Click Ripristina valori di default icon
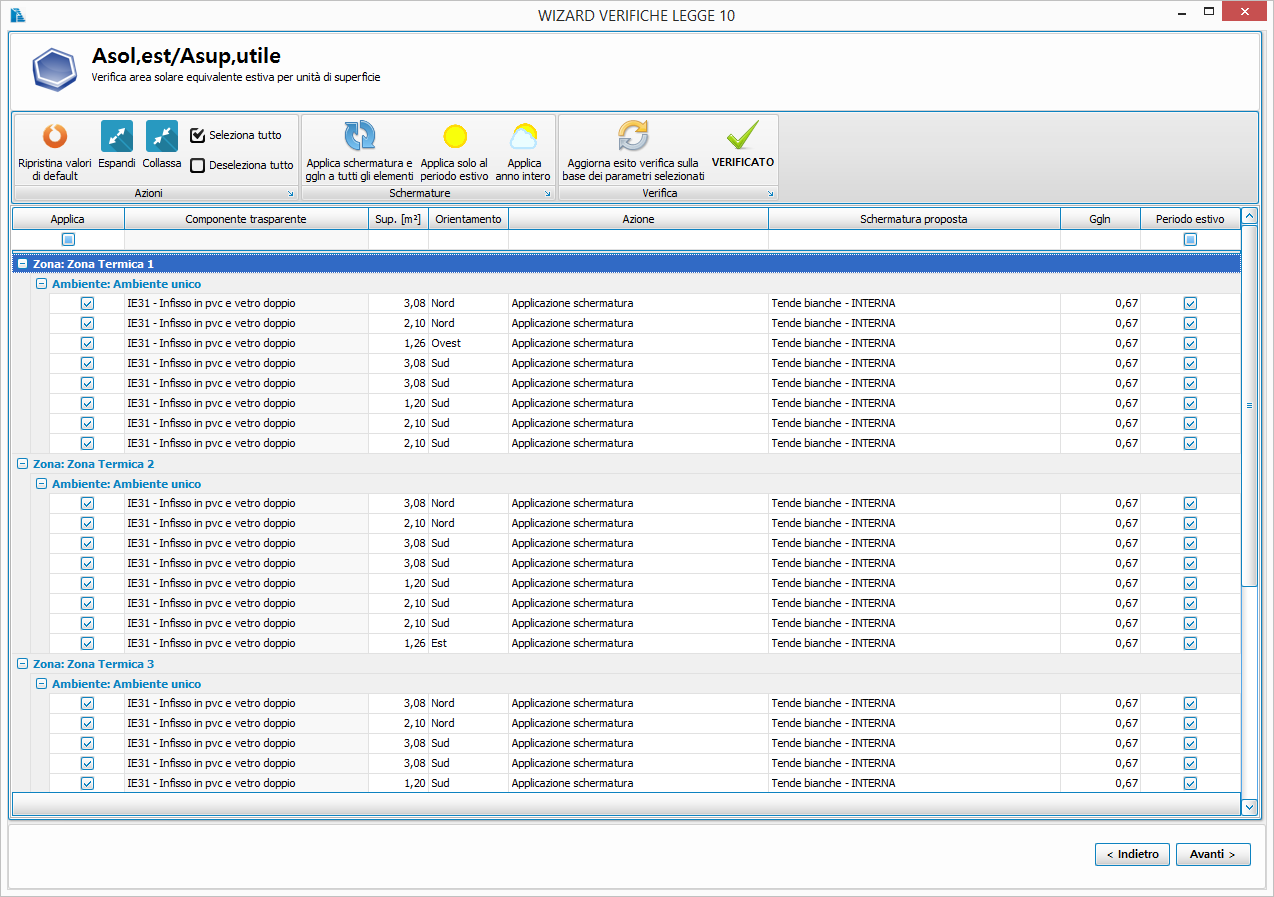Screen dimensions: 1274x897 tap(54, 137)
